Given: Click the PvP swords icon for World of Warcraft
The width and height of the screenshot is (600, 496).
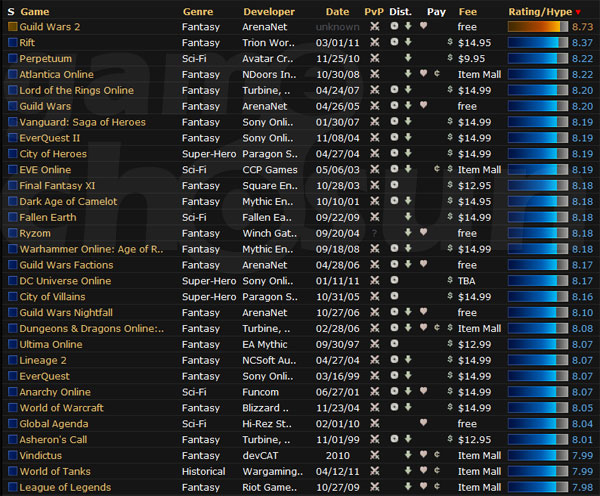Looking at the screenshot, I should 374,408.
